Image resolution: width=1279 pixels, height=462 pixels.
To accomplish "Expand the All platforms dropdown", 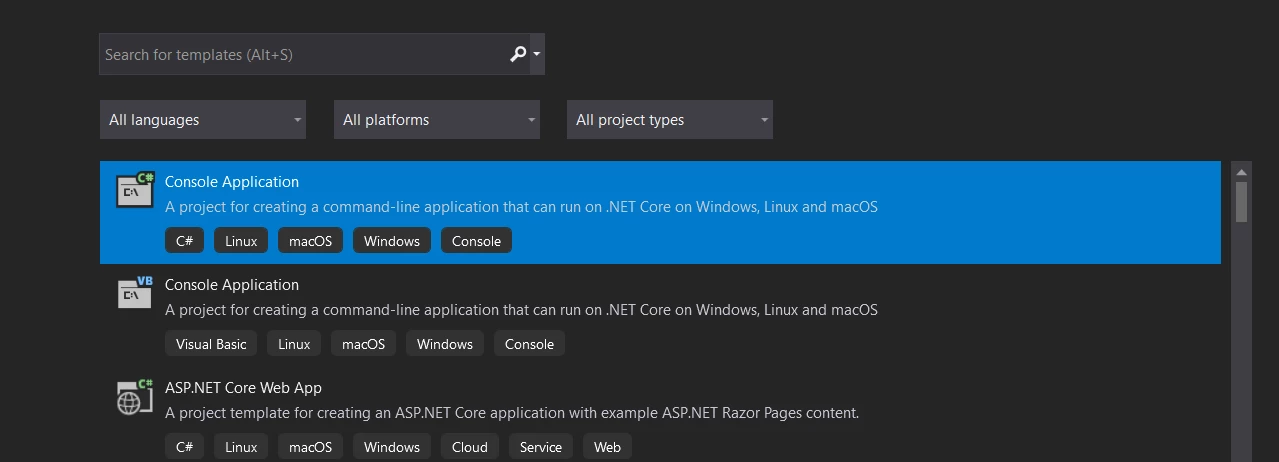I will [437, 120].
